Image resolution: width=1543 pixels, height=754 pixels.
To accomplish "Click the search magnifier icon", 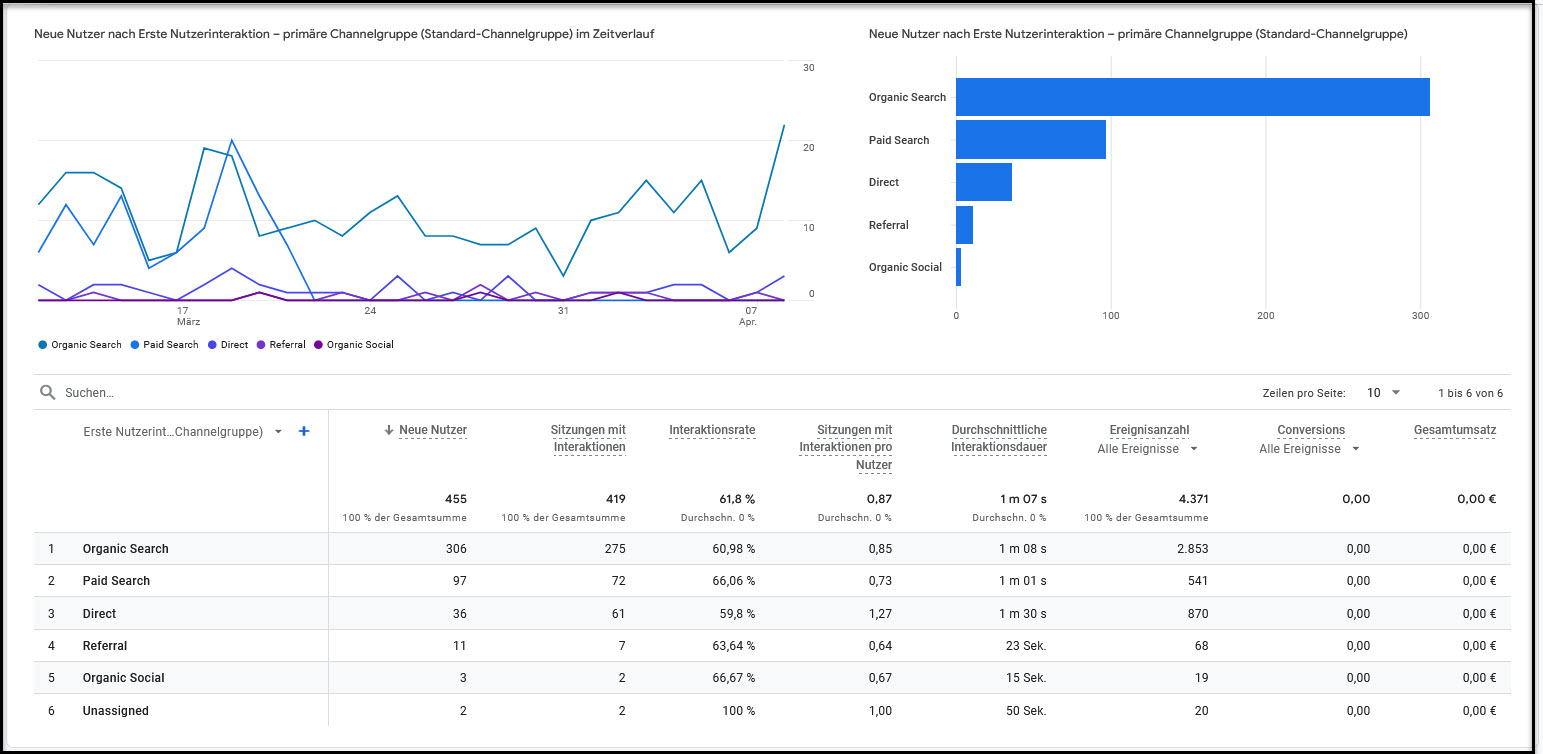I will [47, 393].
